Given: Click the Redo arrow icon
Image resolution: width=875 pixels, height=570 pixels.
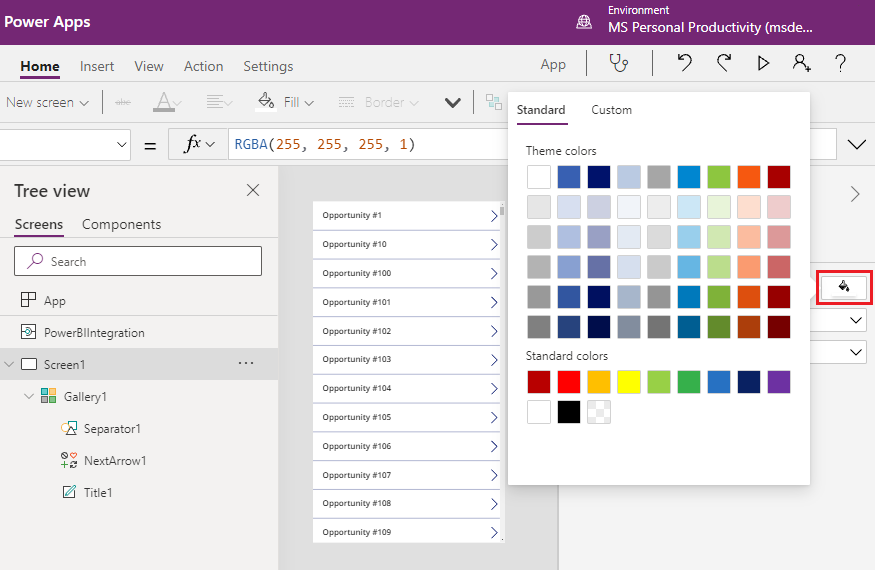Looking at the screenshot, I should pyautogui.click(x=724, y=64).
